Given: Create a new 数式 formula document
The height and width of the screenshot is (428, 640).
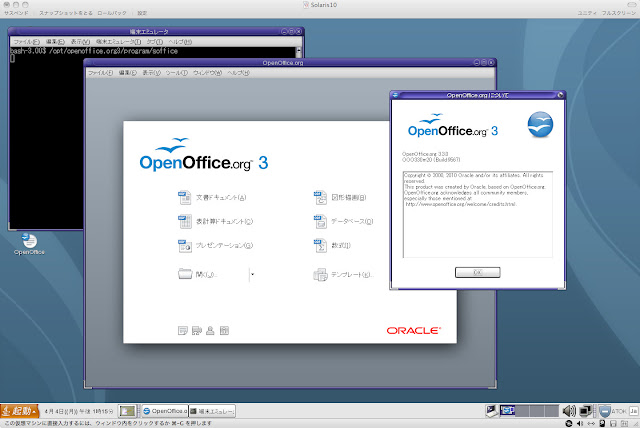Looking at the screenshot, I should tap(332, 246).
